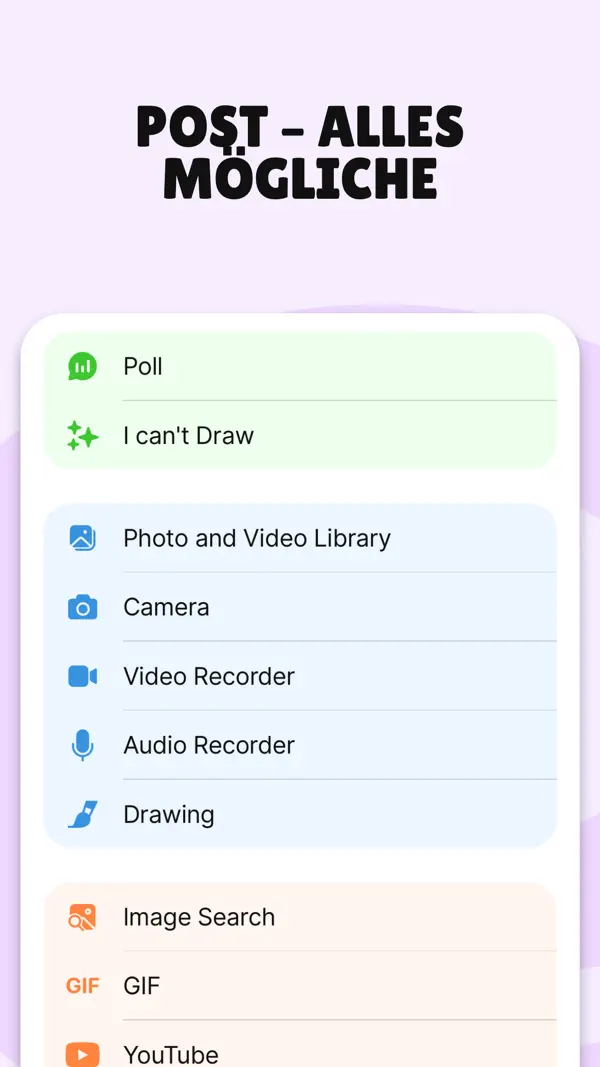
Task: Tap the green Poll icon
Action: [x=83, y=366]
